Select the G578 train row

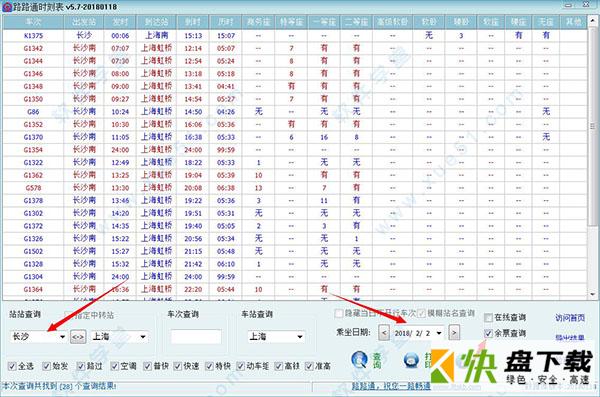tap(295, 188)
